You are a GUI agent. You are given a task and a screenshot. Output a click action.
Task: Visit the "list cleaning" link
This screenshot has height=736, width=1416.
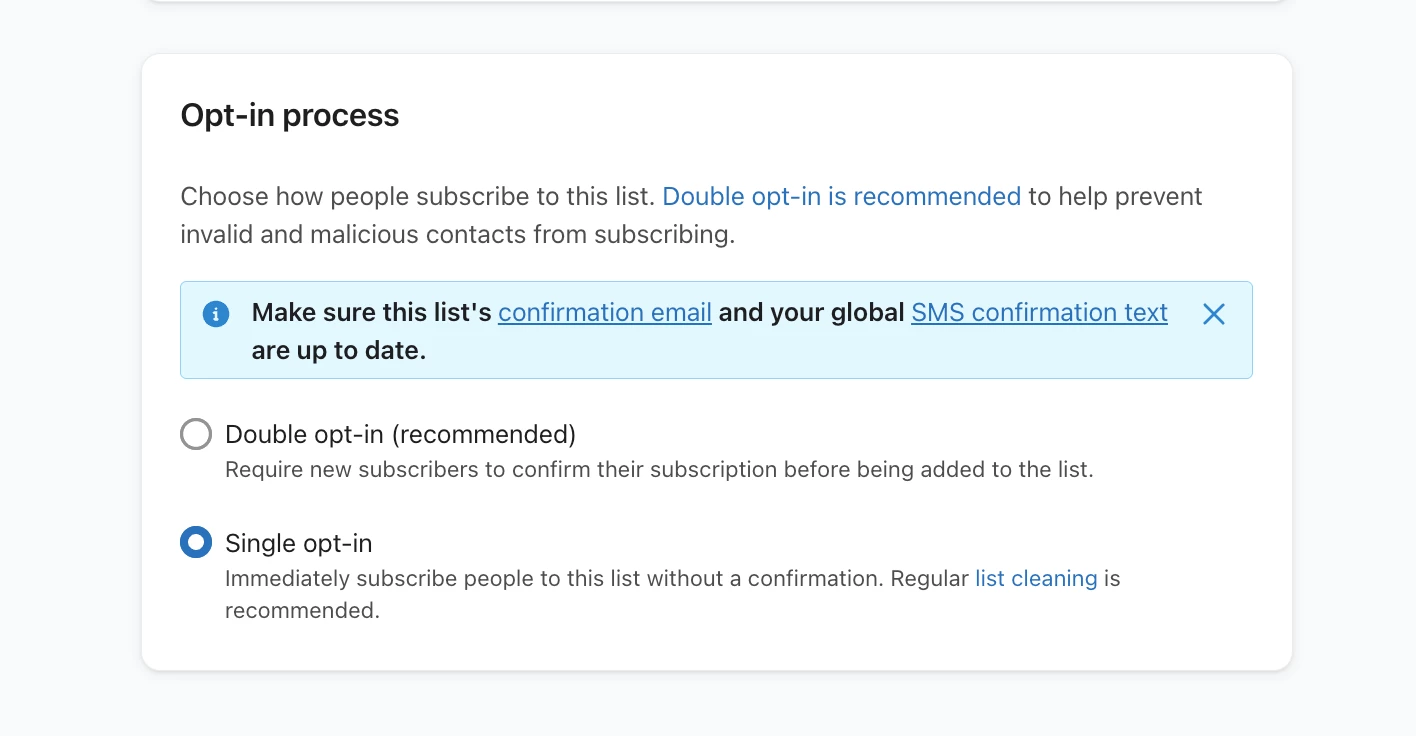click(x=1036, y=578)
